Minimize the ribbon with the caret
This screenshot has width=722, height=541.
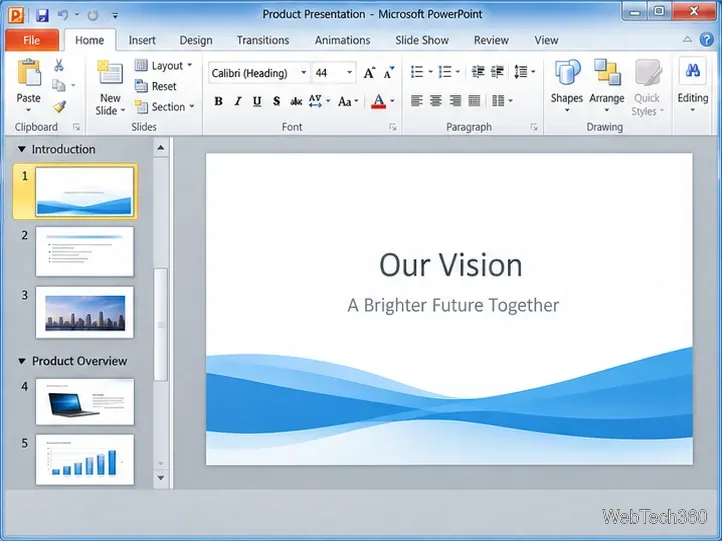pyautogui.click(x=687, y=40)
